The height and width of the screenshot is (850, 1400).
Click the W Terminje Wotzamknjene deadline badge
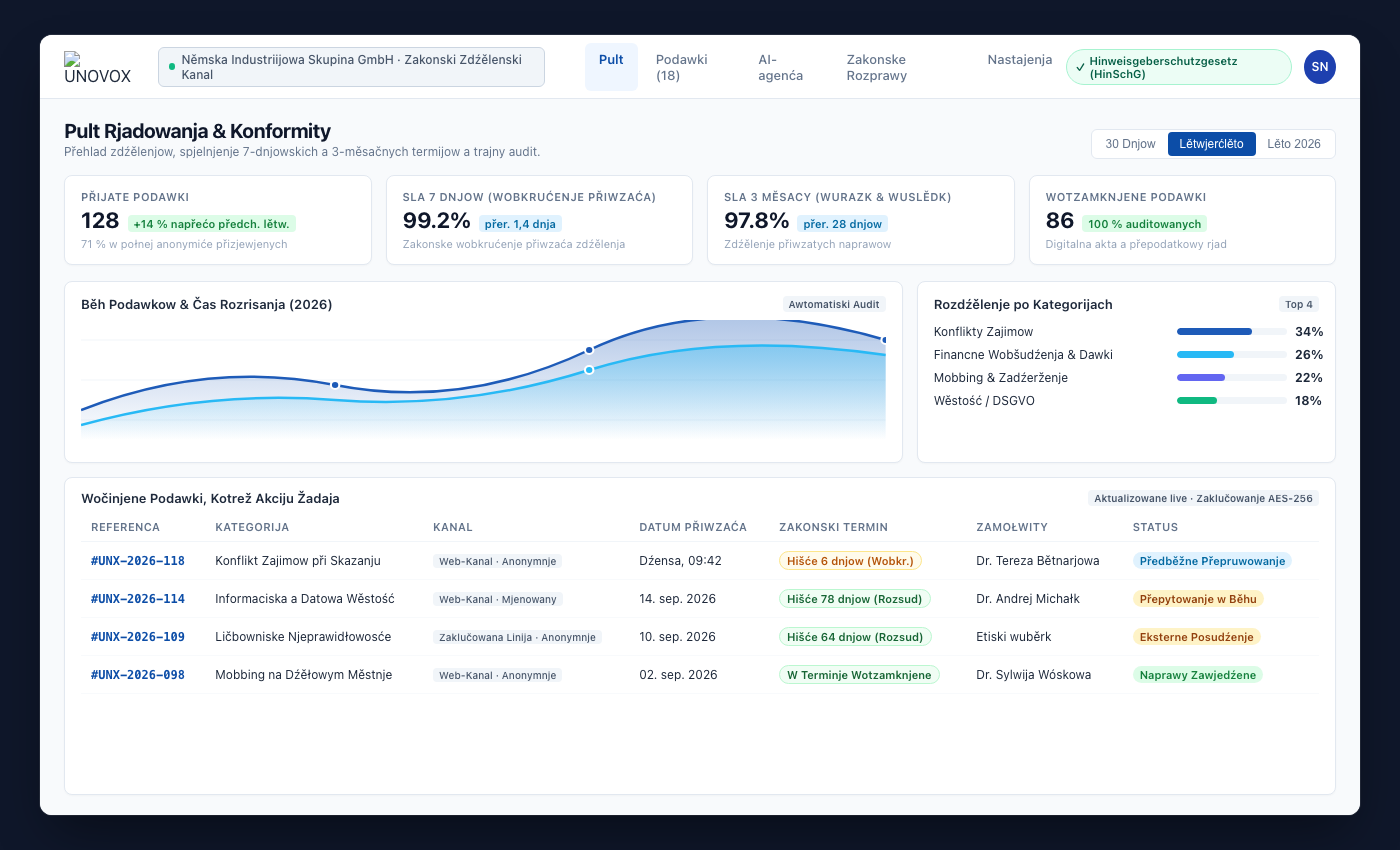tap(859, 675)
